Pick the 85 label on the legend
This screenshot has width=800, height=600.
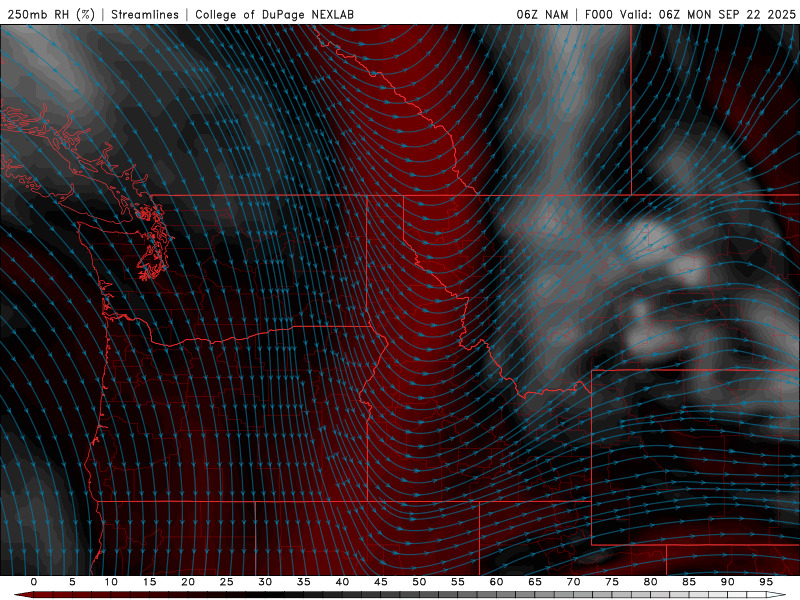click(x=689, y=582)
